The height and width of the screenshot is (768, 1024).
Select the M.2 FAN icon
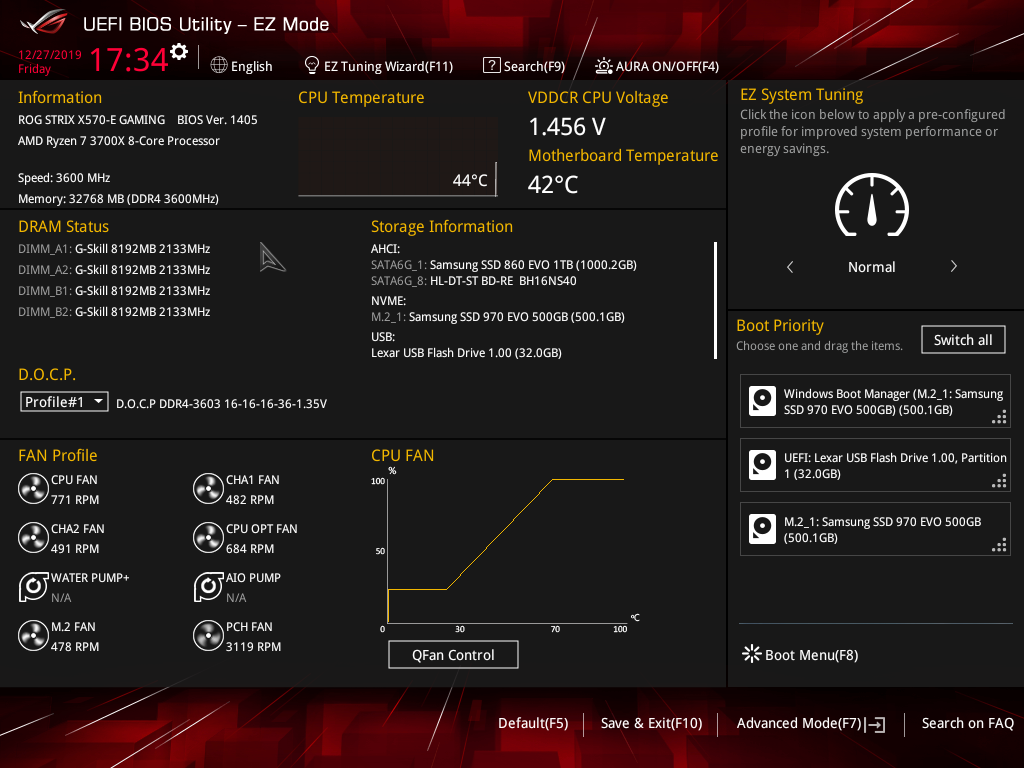(33, 635)
